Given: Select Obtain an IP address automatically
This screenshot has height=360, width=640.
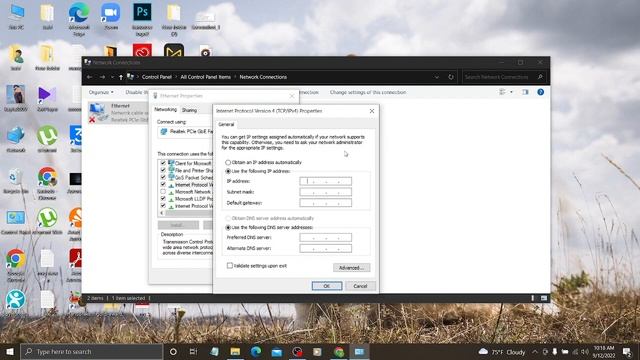Looking at the screenshot, I should [228, 162].
